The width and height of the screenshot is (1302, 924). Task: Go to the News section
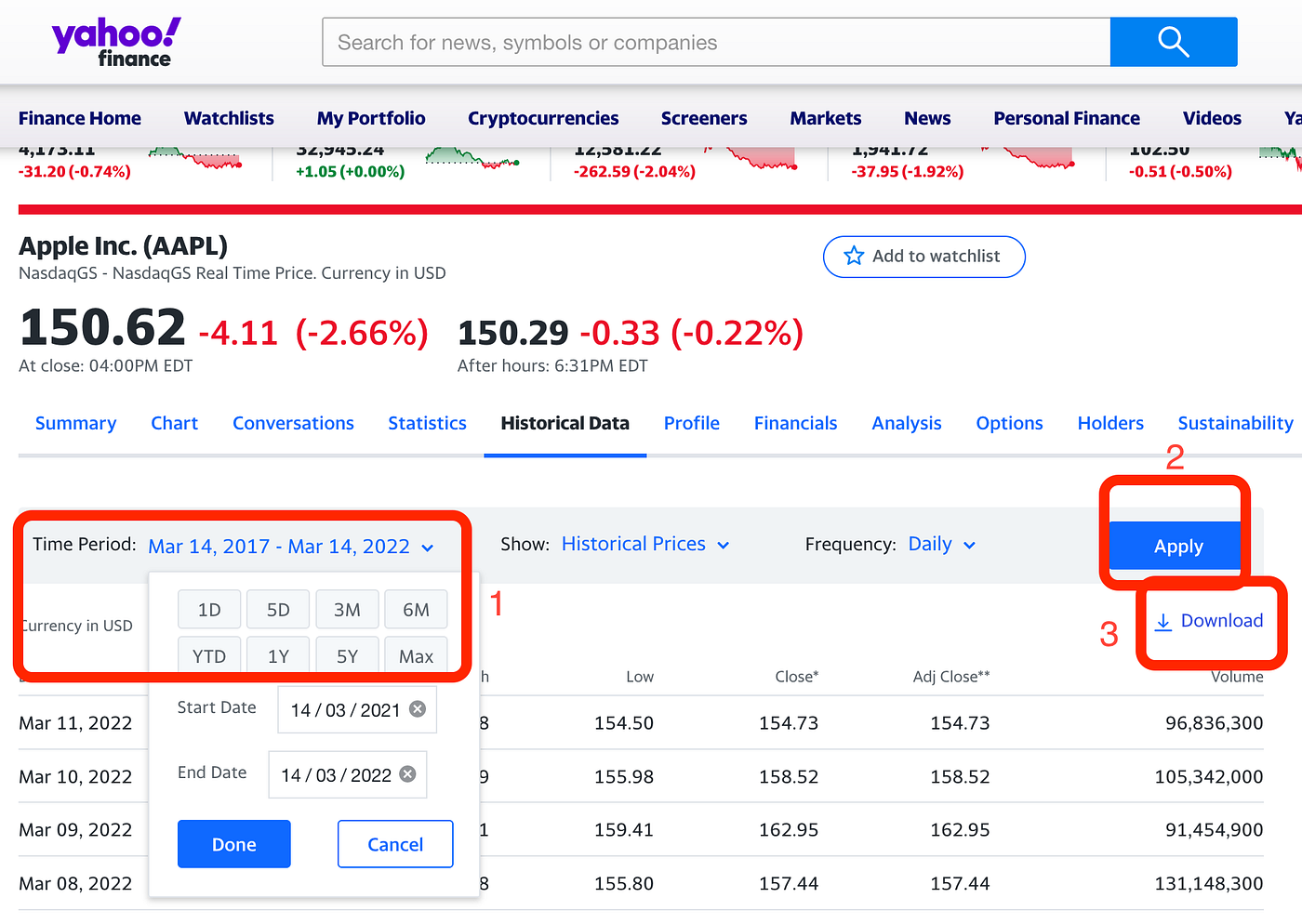927,118
